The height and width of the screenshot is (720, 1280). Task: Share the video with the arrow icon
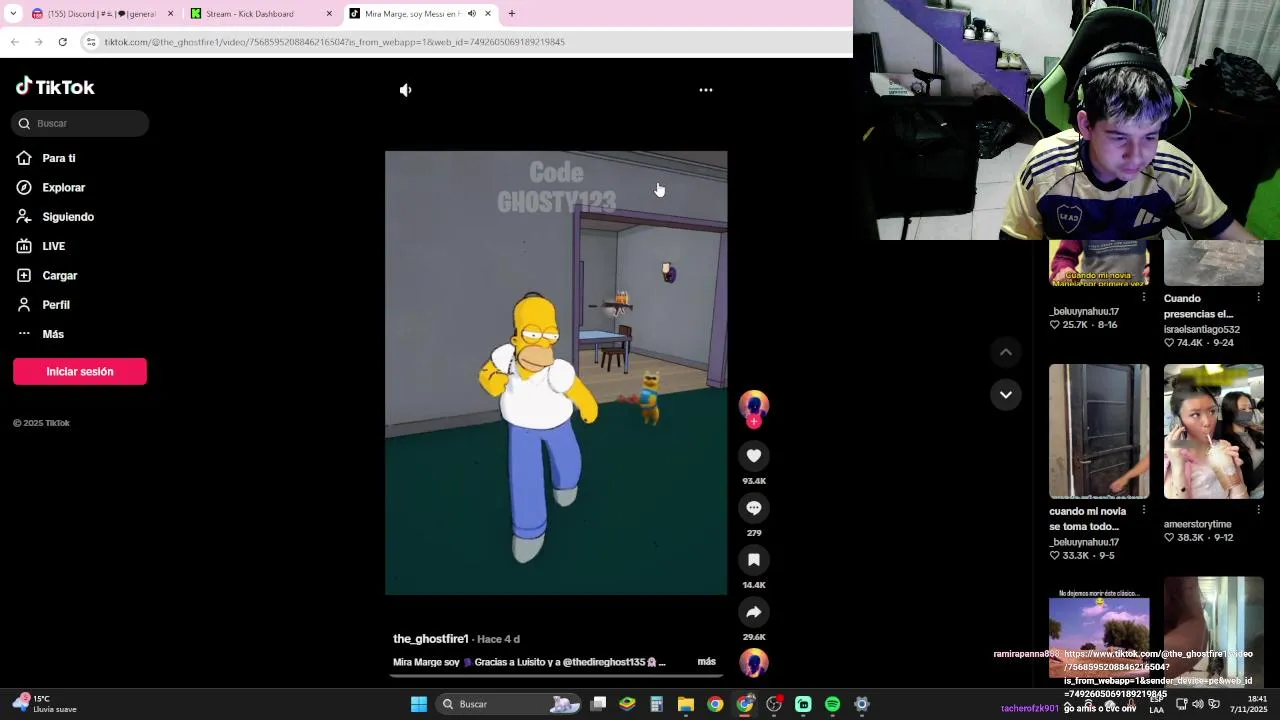(754, 612)
